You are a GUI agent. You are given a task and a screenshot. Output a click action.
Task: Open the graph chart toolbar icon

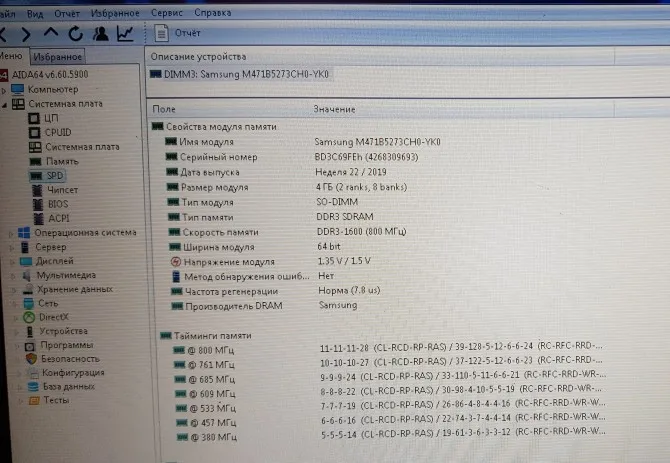point(125,34)
